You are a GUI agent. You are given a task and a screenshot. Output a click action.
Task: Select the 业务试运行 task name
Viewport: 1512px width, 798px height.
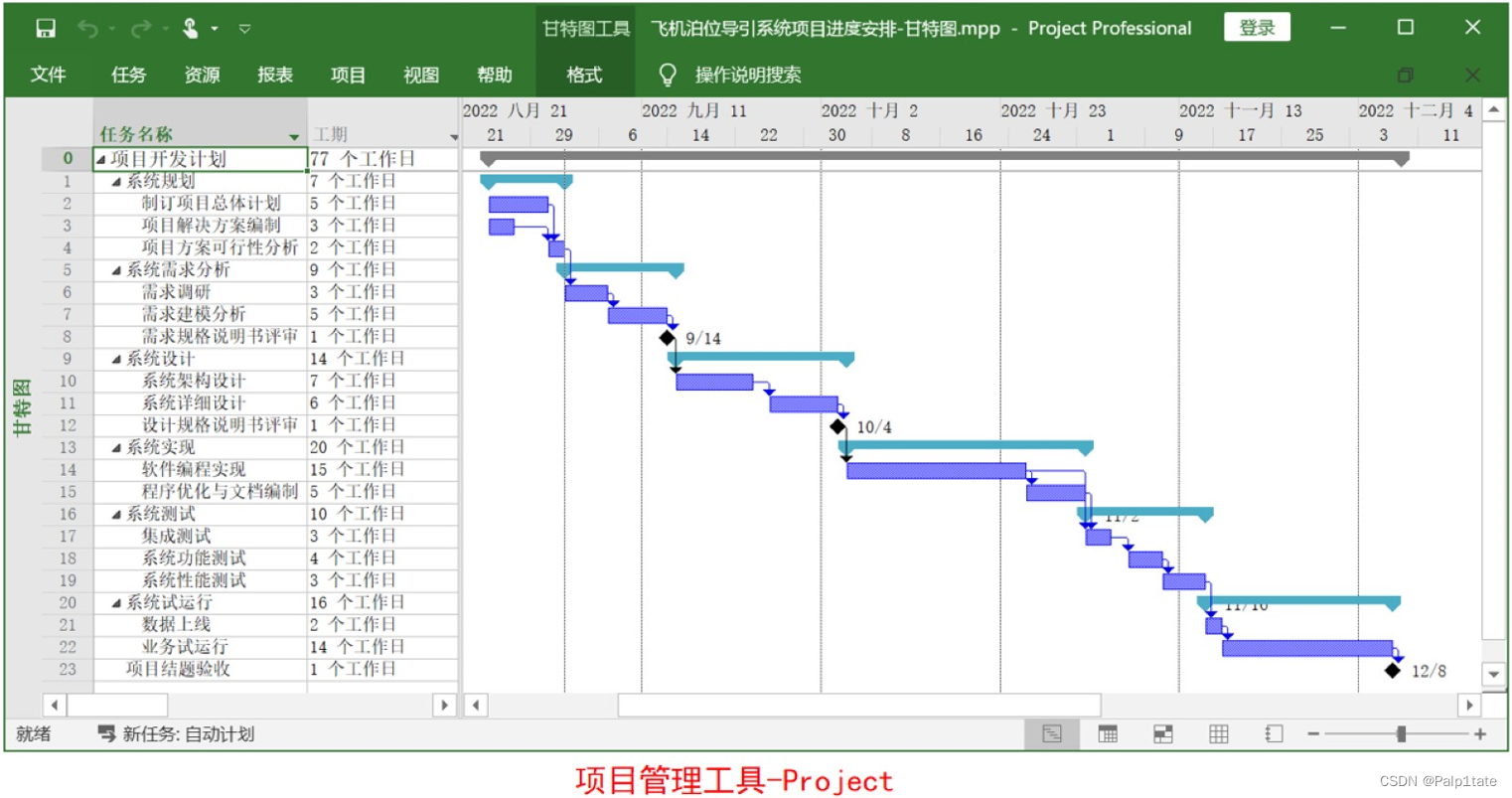click(185, 647)
